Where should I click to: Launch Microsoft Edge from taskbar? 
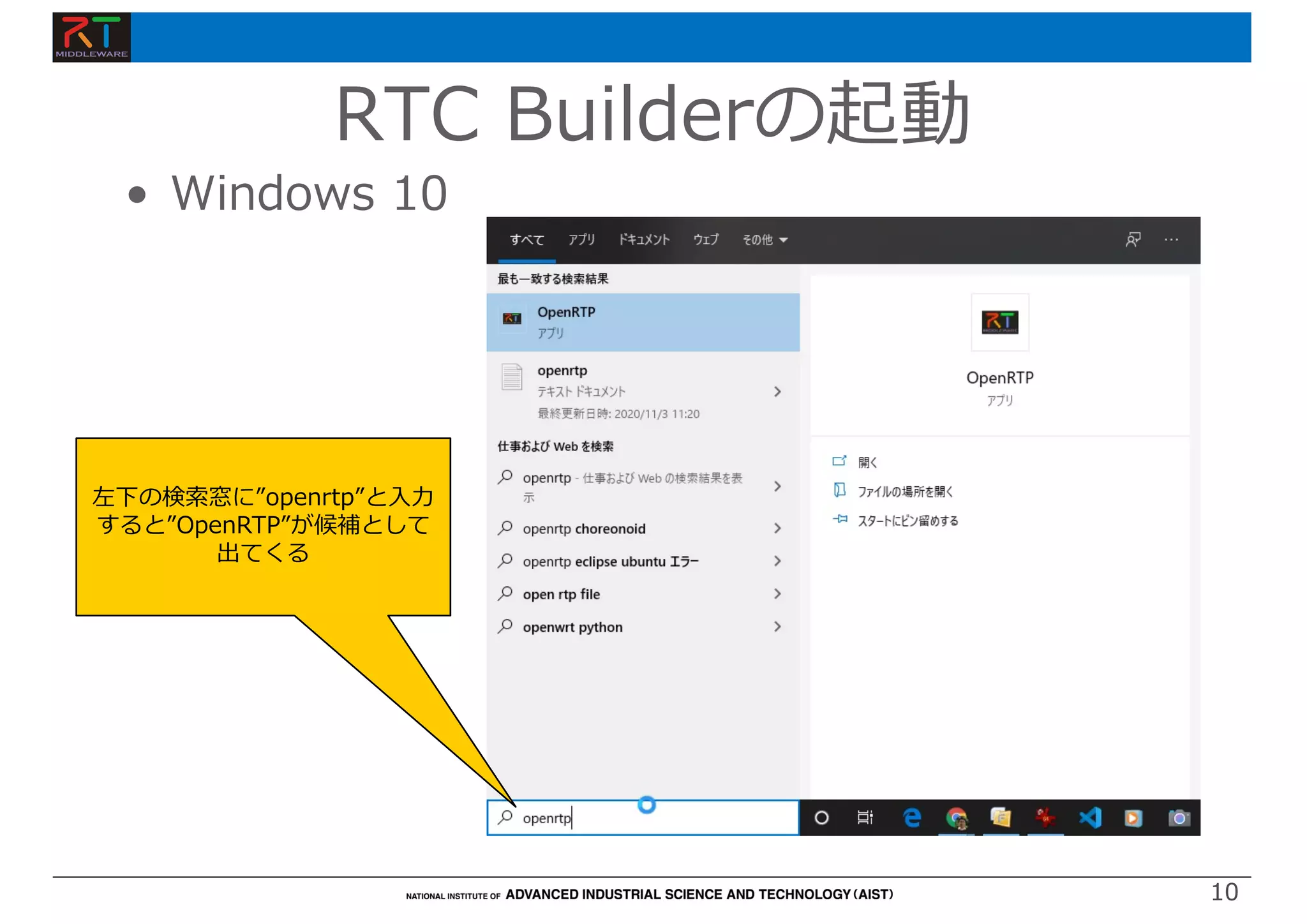point(912,818)
